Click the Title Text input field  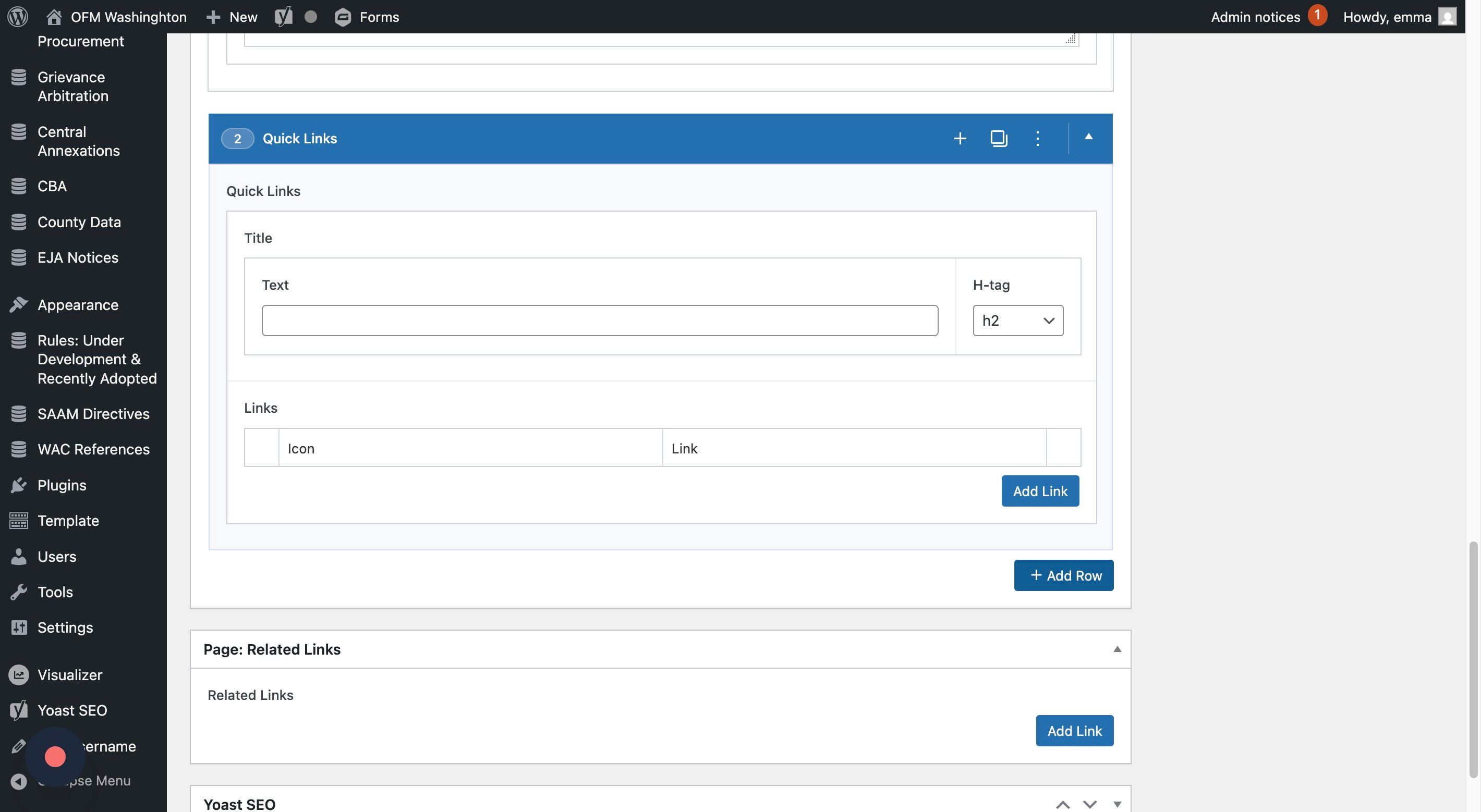[x=600, y=321]
